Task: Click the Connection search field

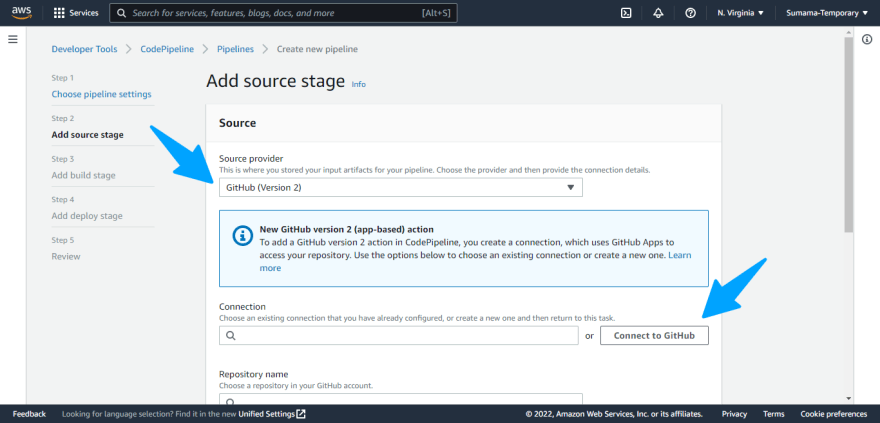Action: [x=398, y=335]
